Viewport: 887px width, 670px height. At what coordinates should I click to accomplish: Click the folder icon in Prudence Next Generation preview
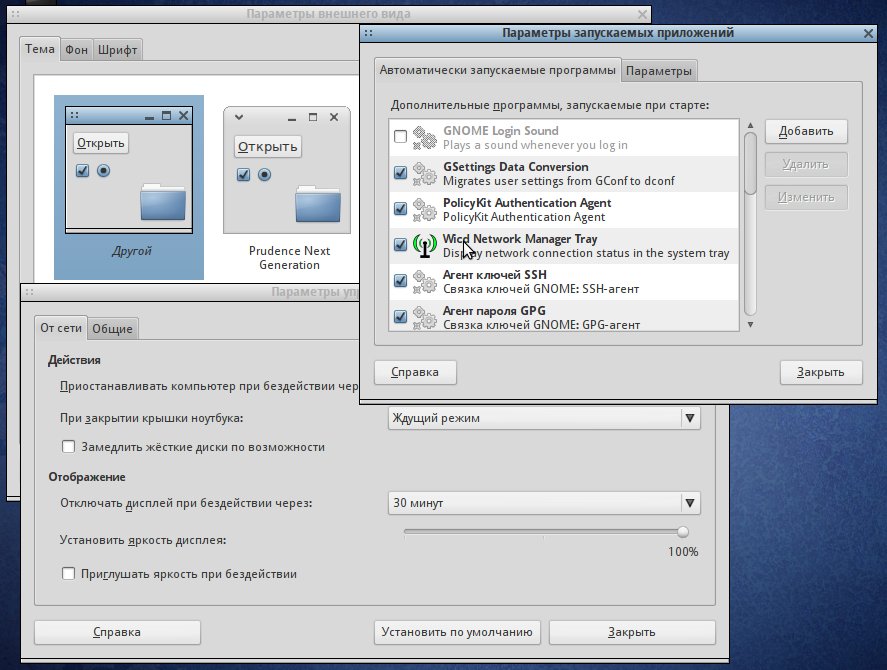point(318,204)
